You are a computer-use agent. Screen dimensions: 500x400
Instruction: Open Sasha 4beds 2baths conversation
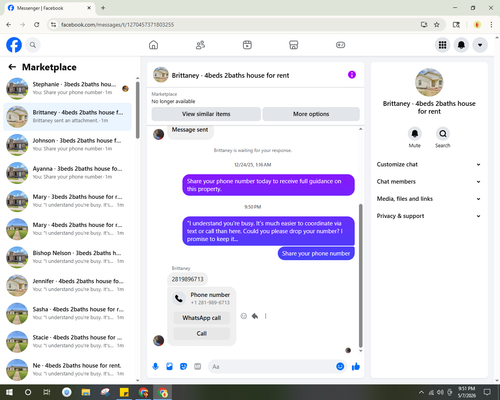pyautogui.click(x=67, y=313)
